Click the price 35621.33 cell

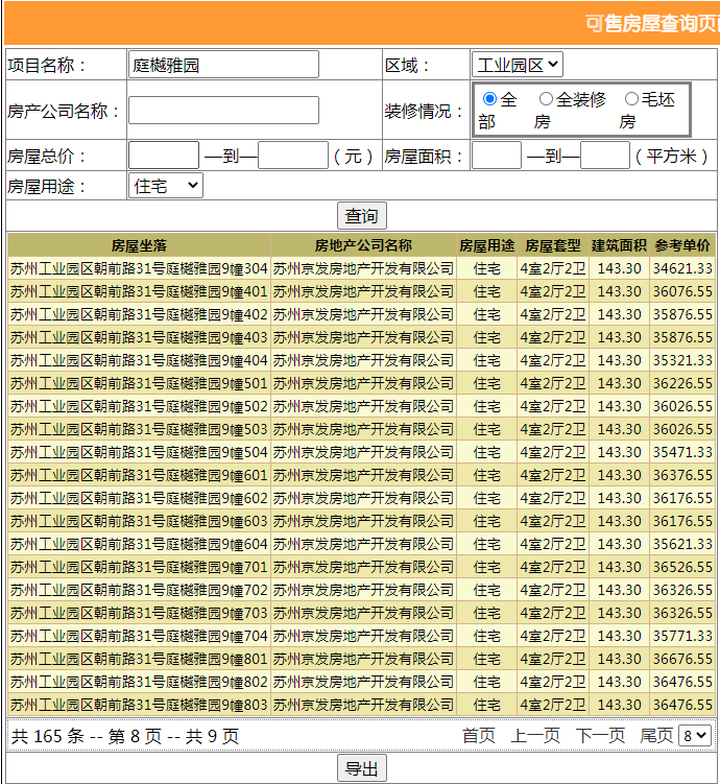(x=682, y=544)
